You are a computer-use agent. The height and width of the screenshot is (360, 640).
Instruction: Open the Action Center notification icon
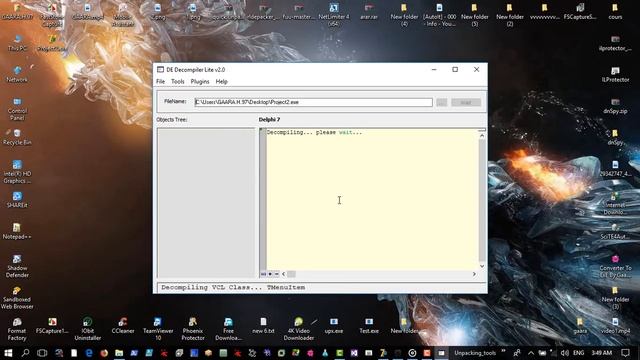[626, 353]
